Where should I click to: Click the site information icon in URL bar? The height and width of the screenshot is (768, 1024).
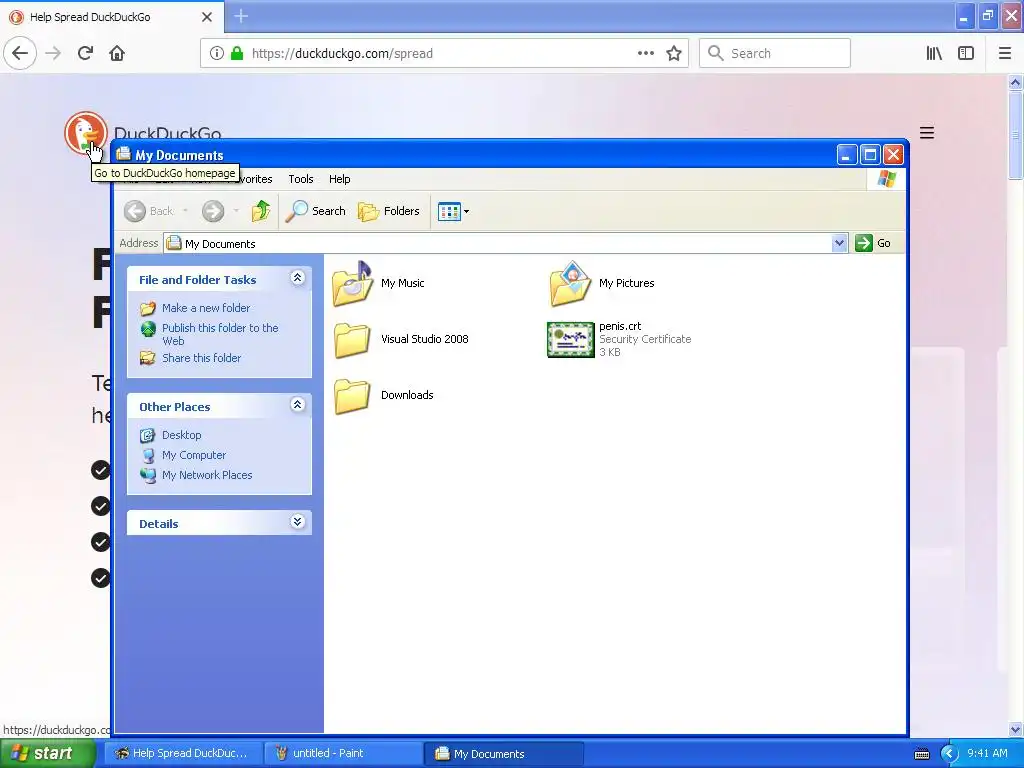point(217,54)
